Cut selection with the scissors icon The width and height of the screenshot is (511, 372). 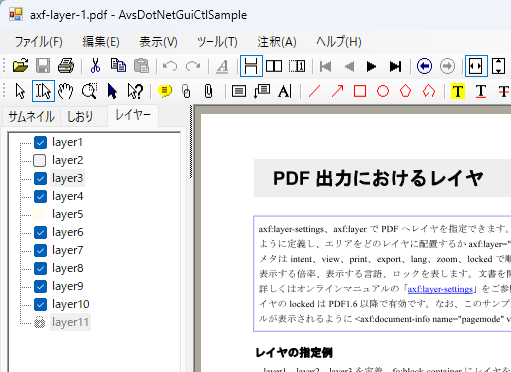point(95,66)
